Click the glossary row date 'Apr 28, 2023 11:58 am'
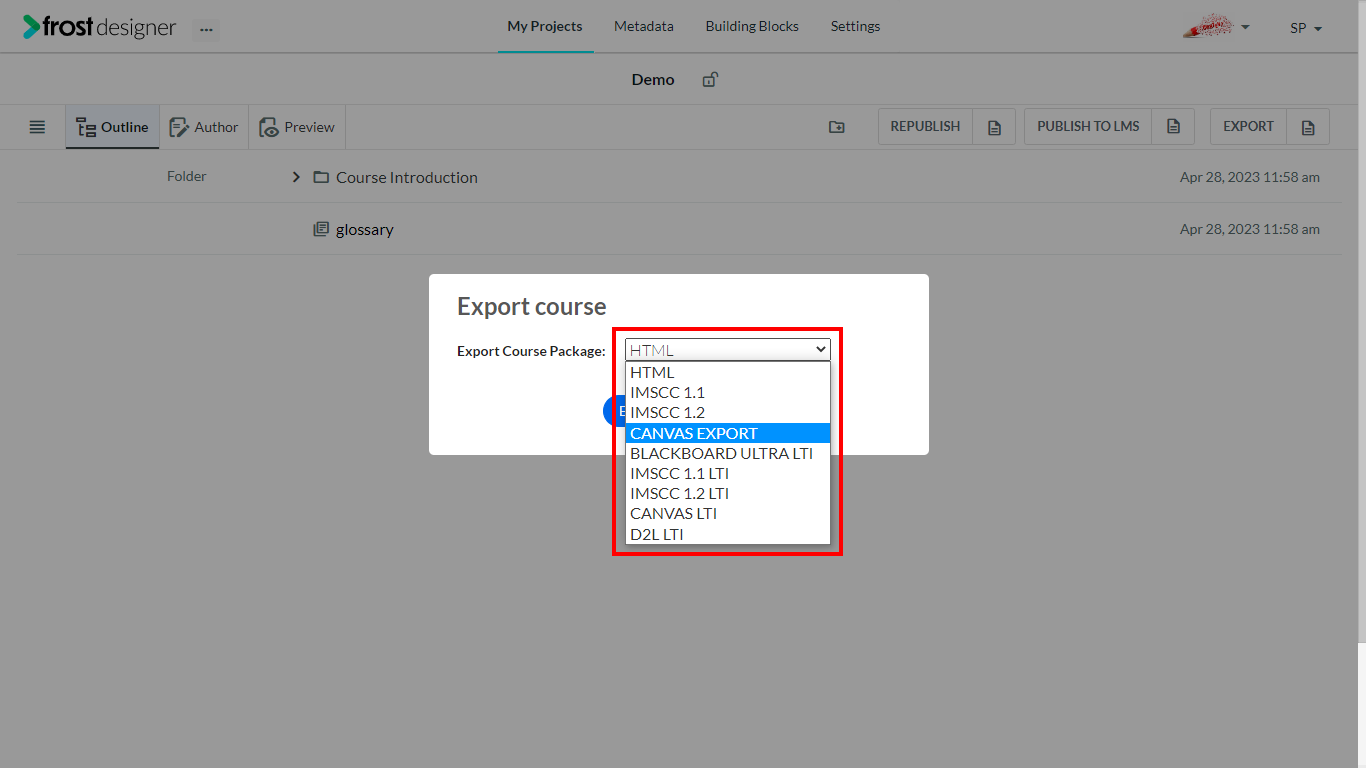 (x=1250, y=229)
